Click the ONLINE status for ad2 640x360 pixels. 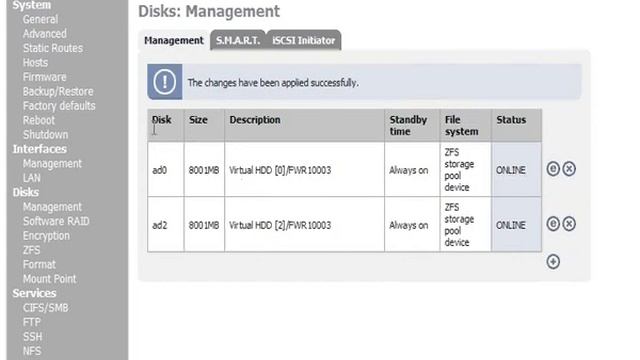pos(511,225)
